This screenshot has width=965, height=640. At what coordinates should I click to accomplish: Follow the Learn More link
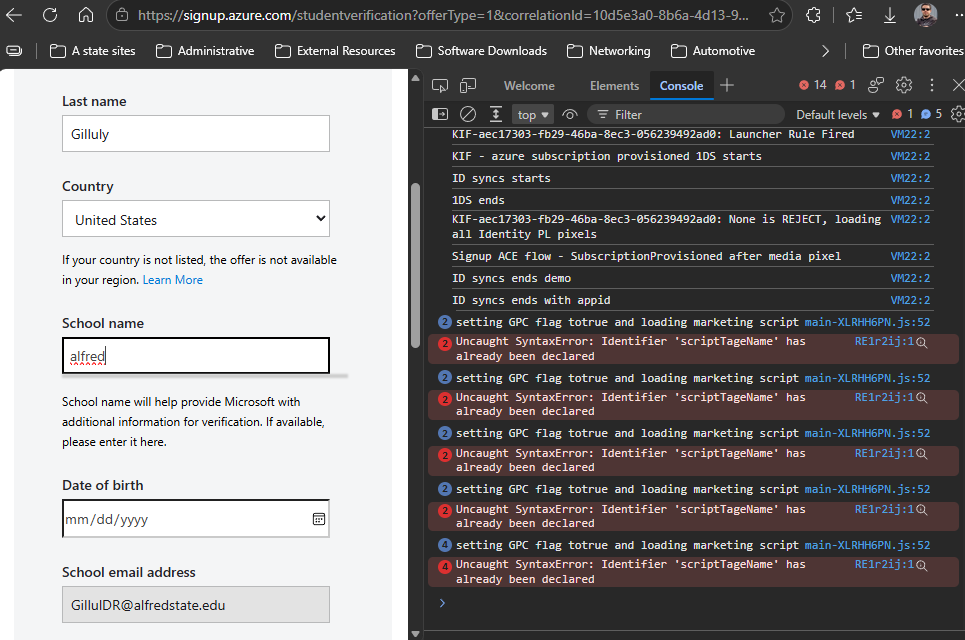tap(172, 280)
